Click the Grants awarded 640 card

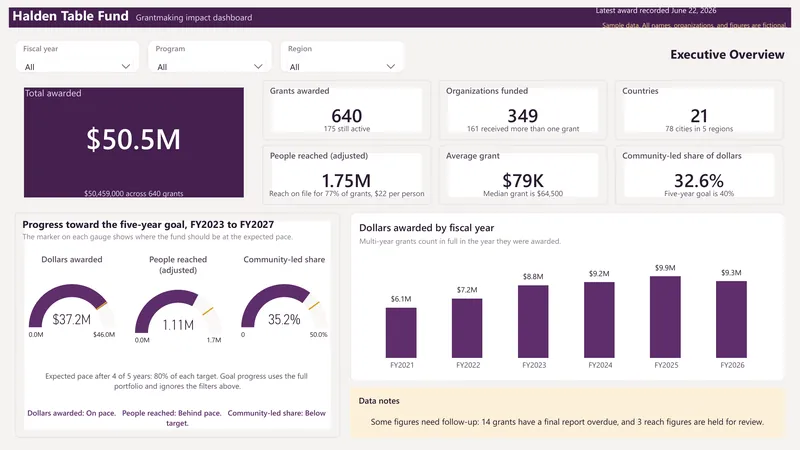tap(346, 110)
